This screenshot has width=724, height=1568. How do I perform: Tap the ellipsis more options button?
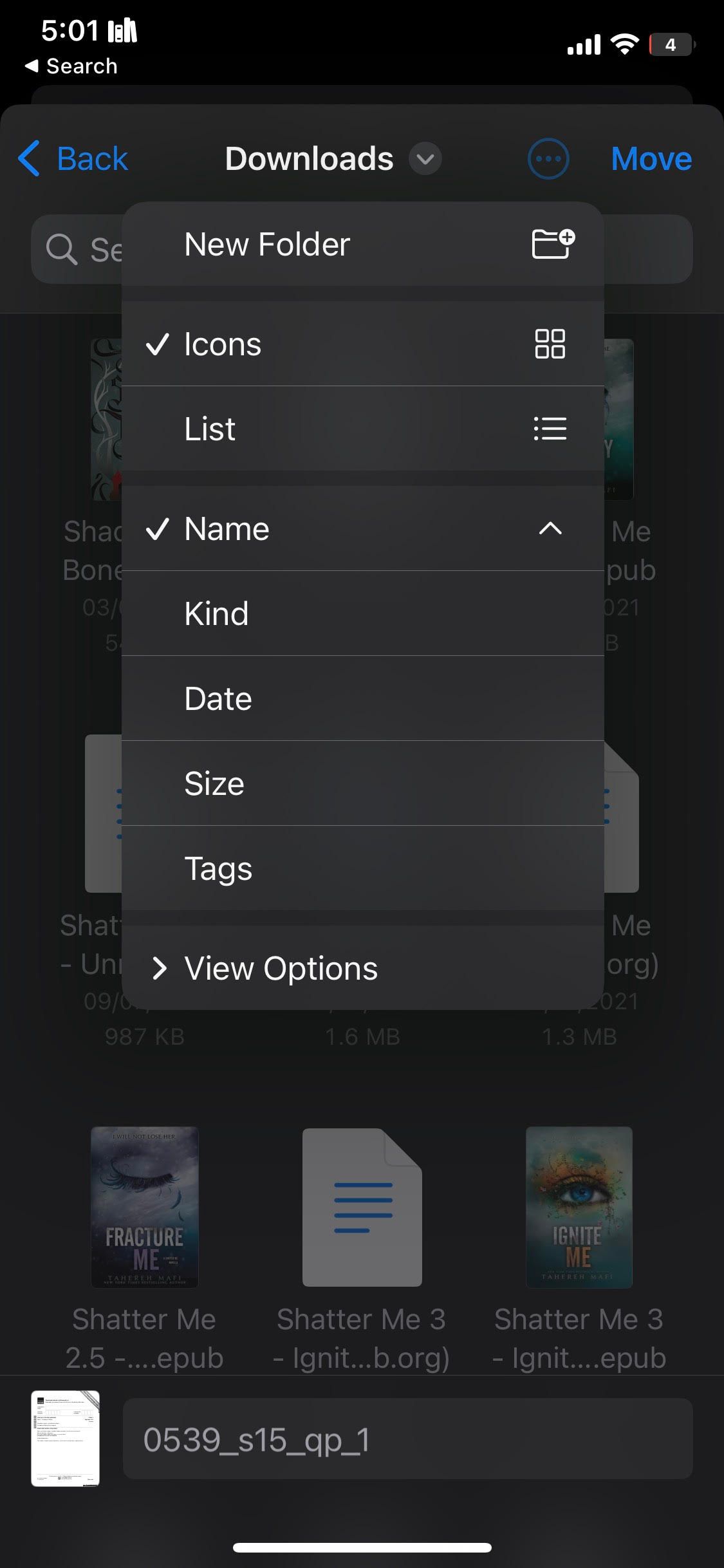point(548,159)
